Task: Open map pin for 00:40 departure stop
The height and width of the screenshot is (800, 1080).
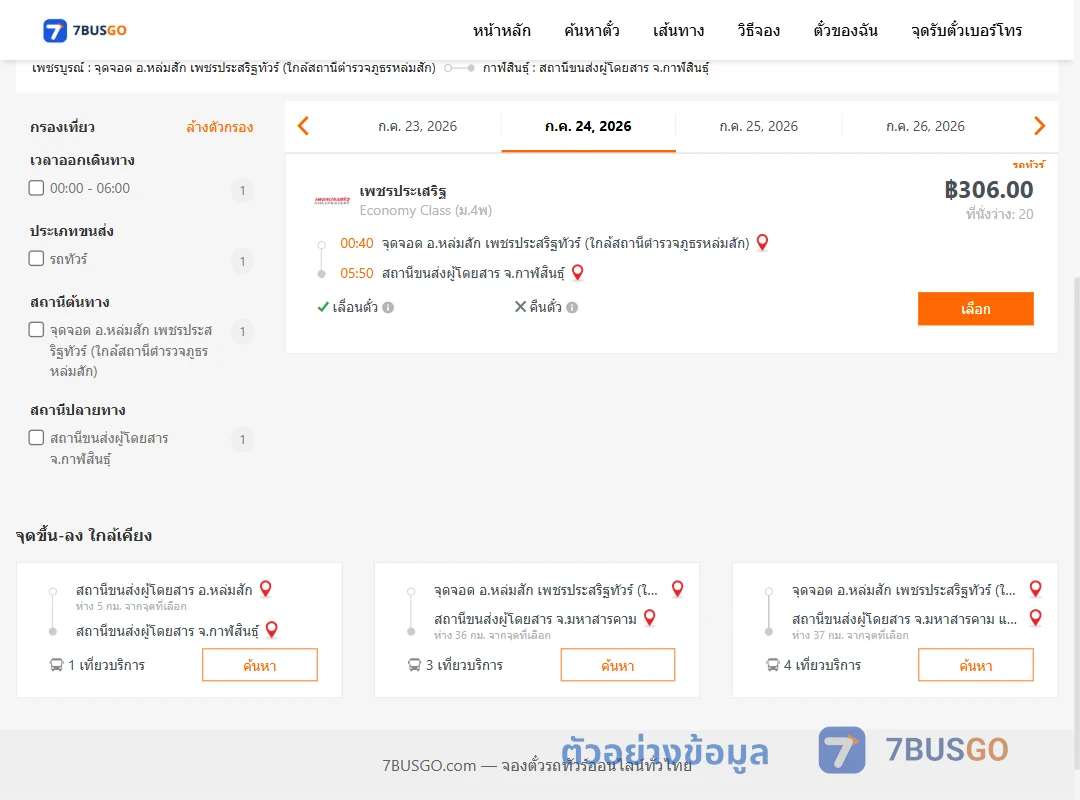Action: coord(762,243)
